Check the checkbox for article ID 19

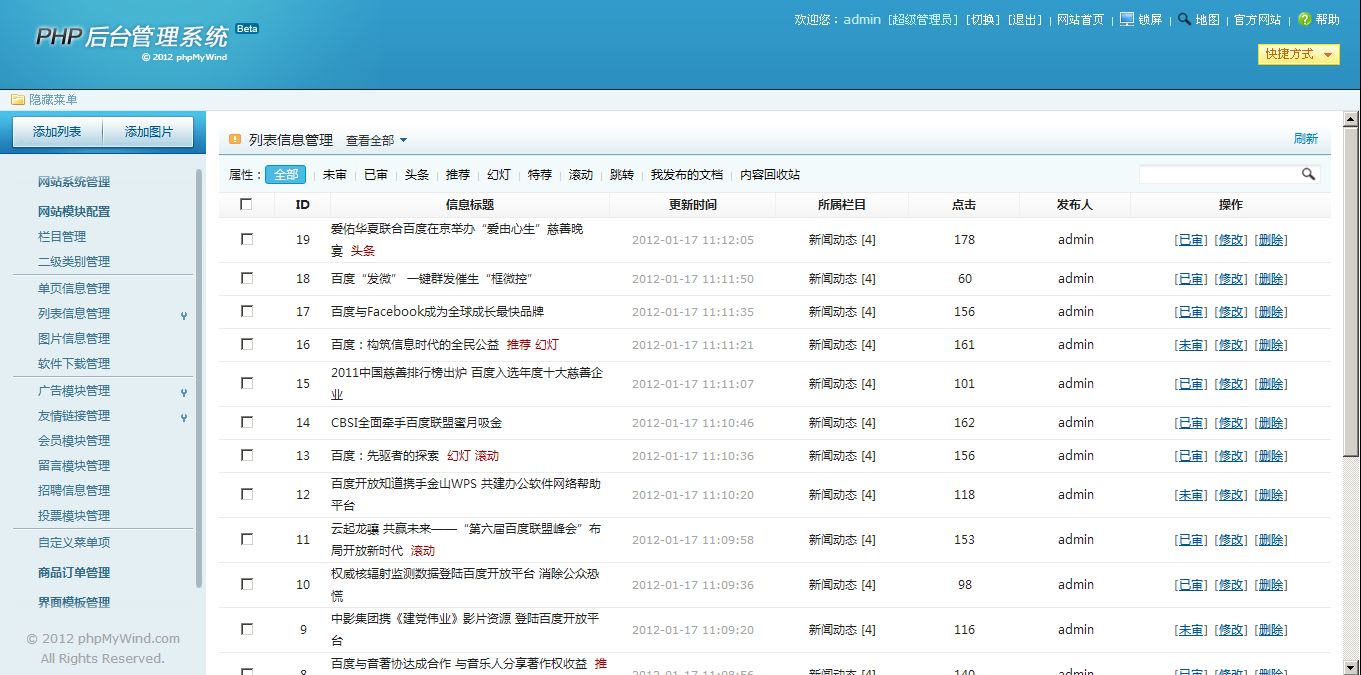[246, 240]
